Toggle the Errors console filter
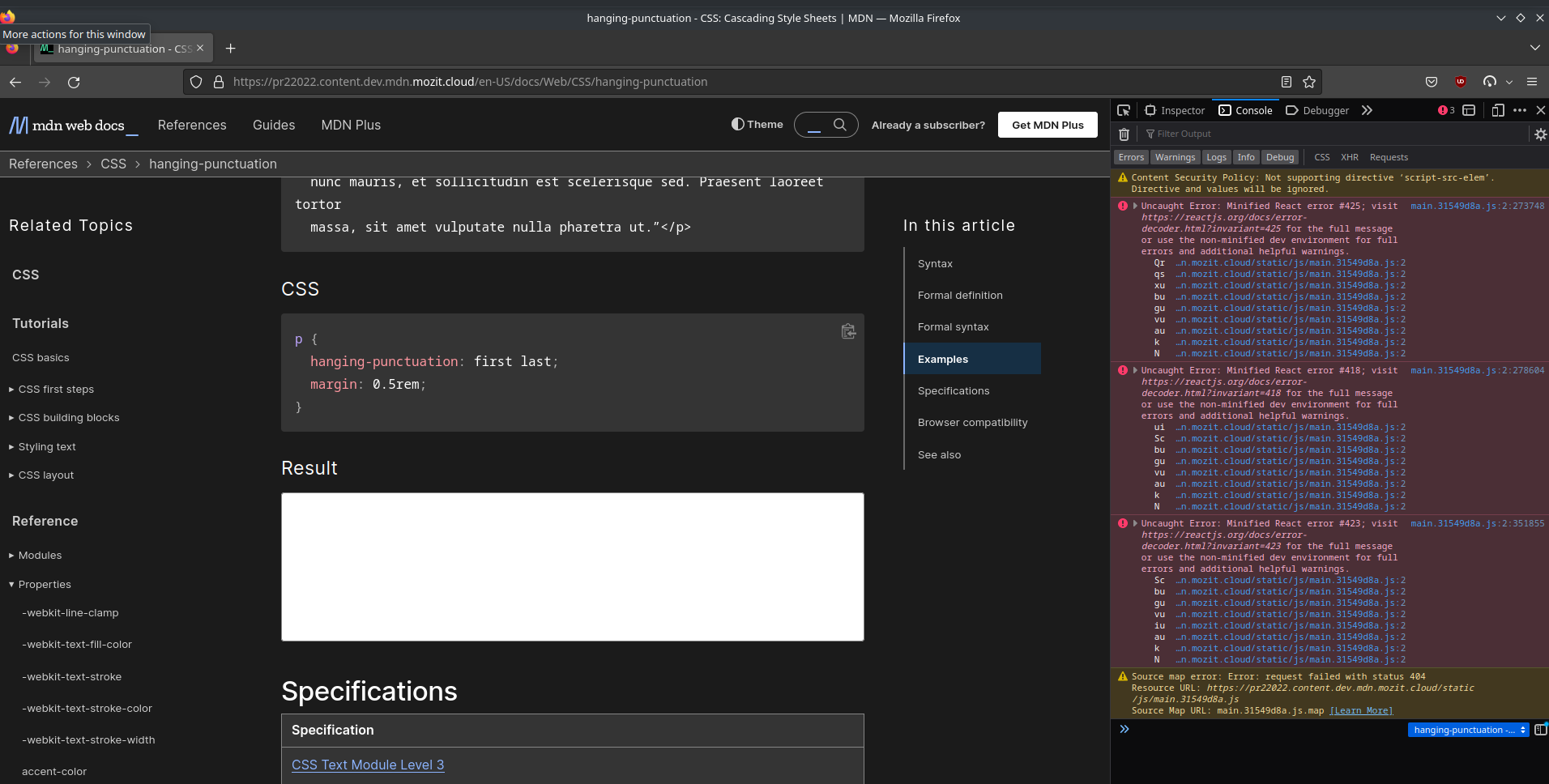 point(1131,157)
